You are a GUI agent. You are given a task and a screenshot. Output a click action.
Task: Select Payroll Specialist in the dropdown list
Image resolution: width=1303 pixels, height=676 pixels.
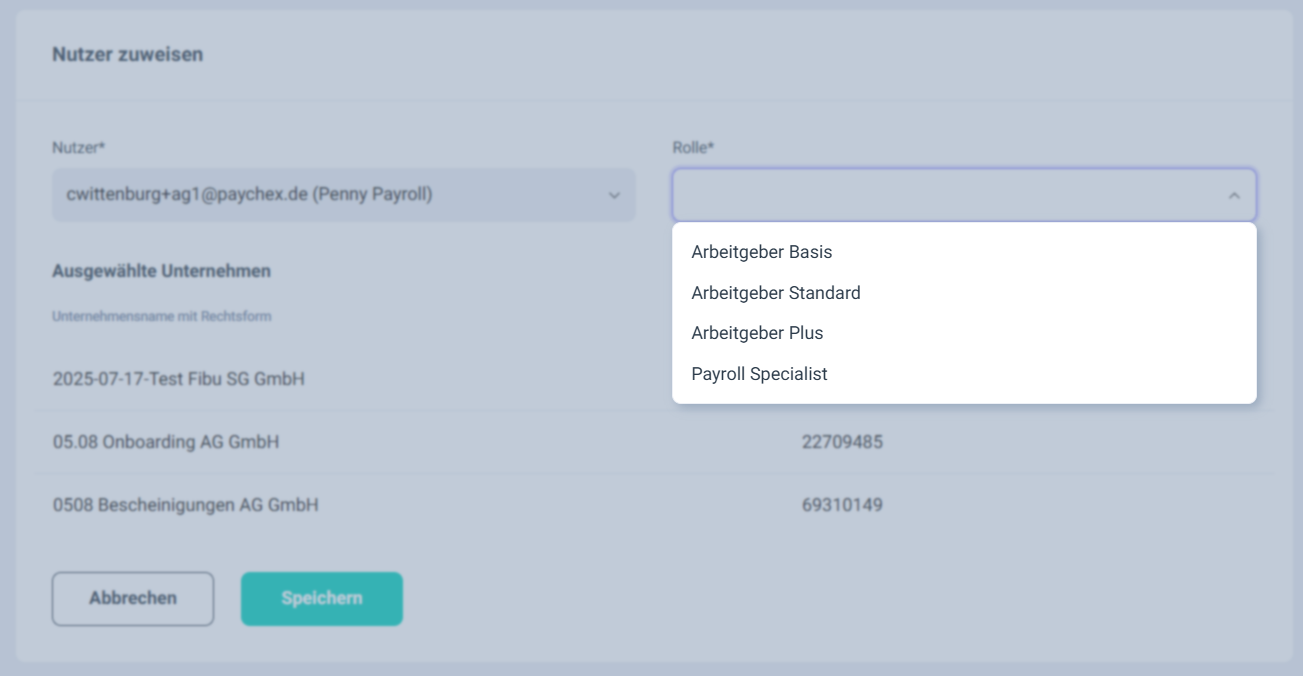click(x=759, y=374)
